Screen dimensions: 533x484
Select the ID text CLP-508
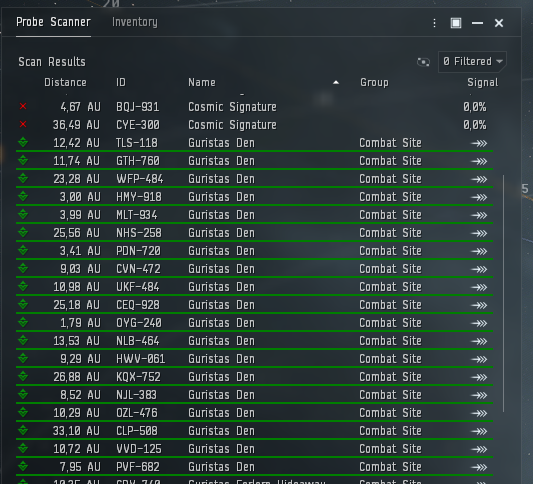tap(137, 431)
